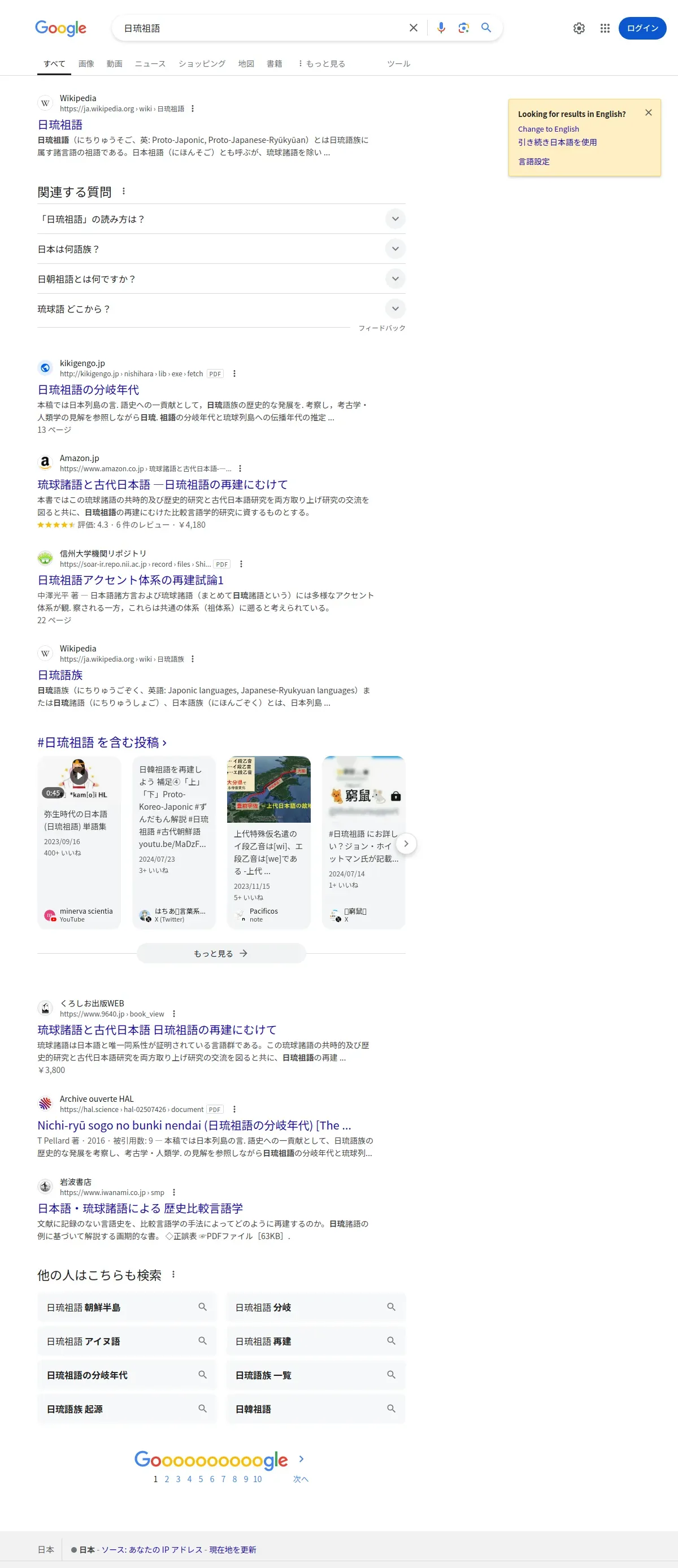Expand the question 日本は何語族？
The image size is (678, 1568).
click(221, 249)
